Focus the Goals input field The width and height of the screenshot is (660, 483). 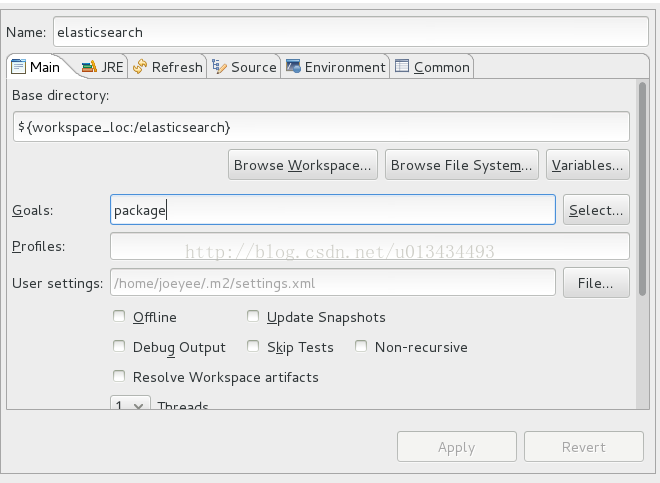[333, 209]
